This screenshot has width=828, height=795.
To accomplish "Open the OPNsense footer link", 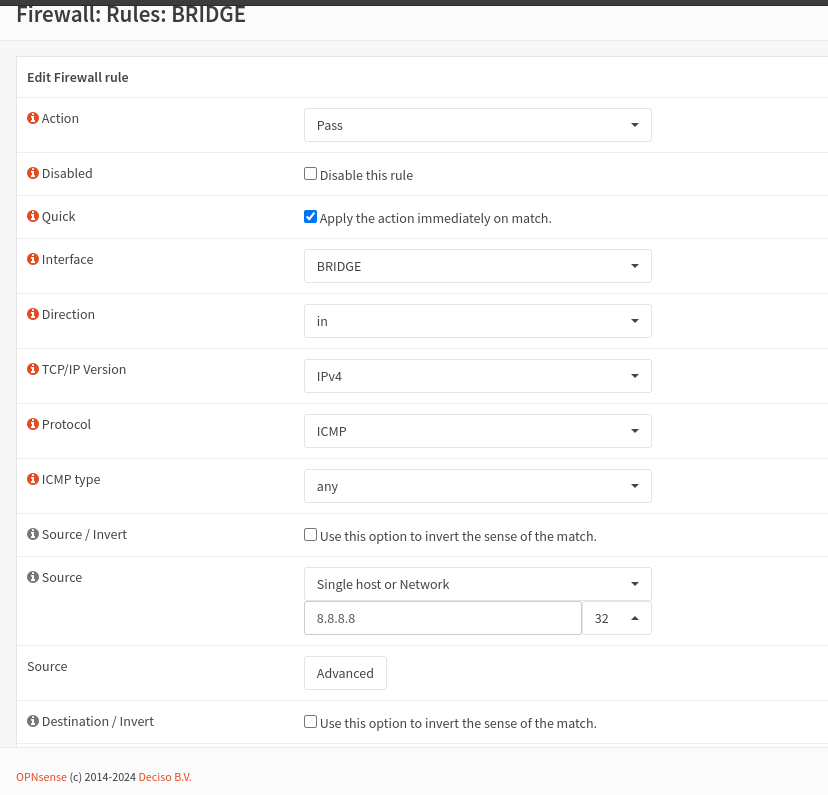I will (41, 777).
